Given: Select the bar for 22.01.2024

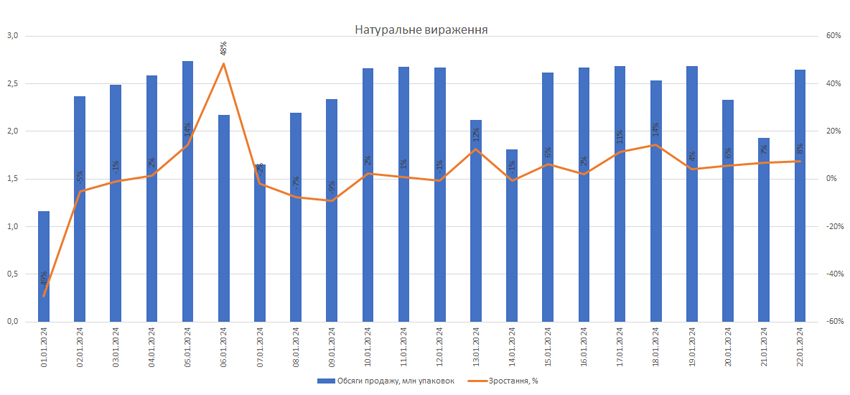Looking at the screenshot, I should click(800, 196).
